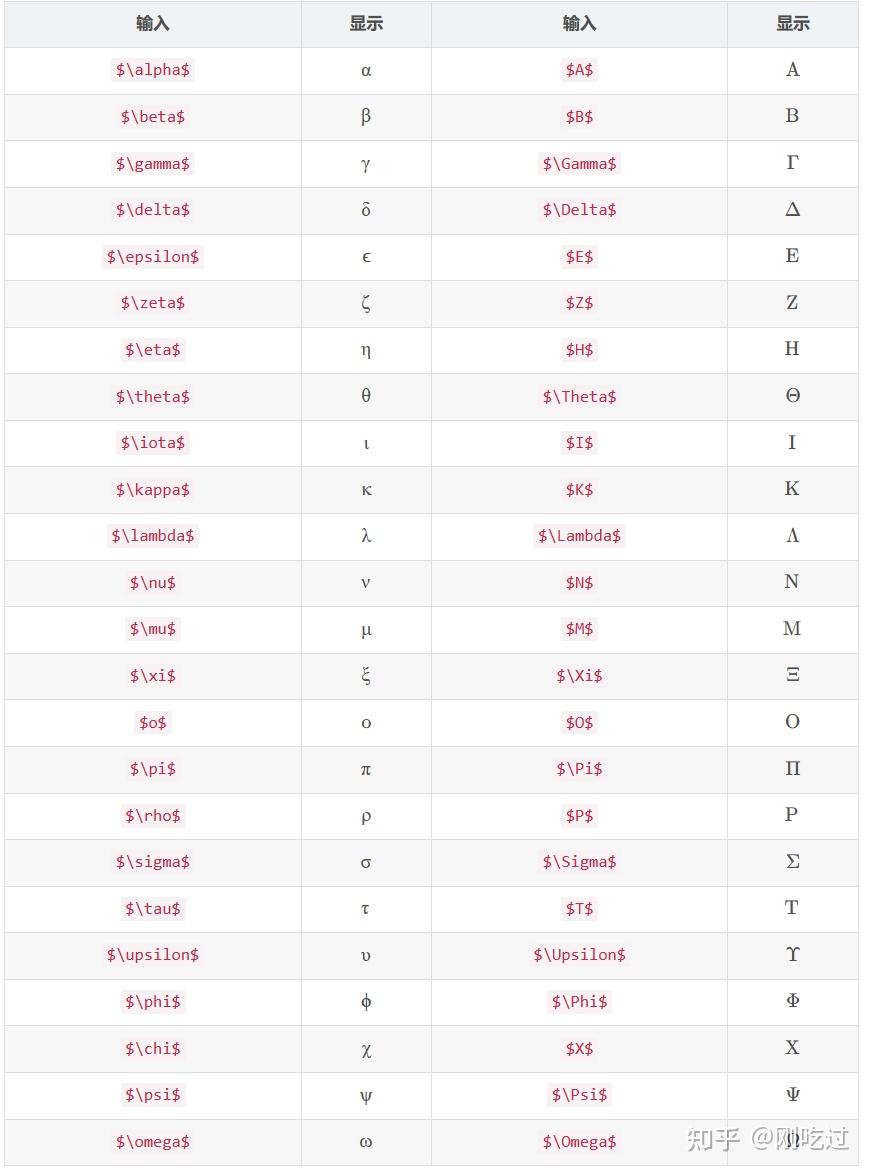
Task: Select the $\omega$ lowercase code
Action: (x=153, y=1141)
